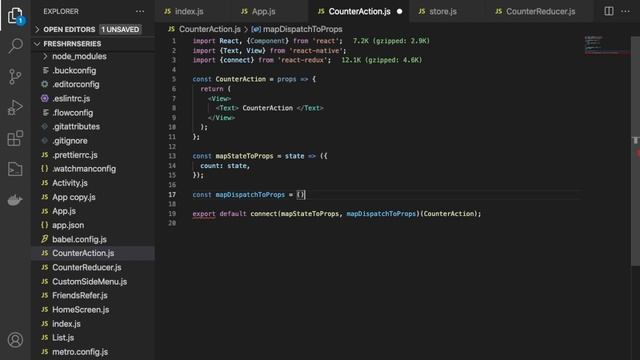Open .prettierrc.js in the file tree
This screenshot has height=360, width=640.
(x=75, y=155)
